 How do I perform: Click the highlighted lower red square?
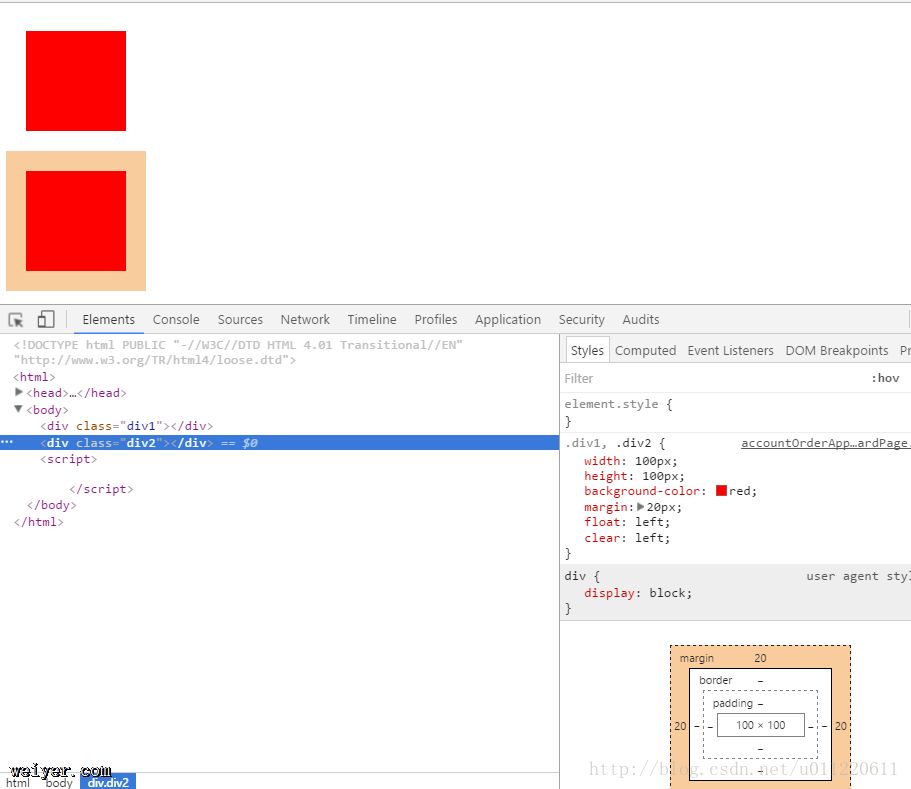(x=76, y=221)
